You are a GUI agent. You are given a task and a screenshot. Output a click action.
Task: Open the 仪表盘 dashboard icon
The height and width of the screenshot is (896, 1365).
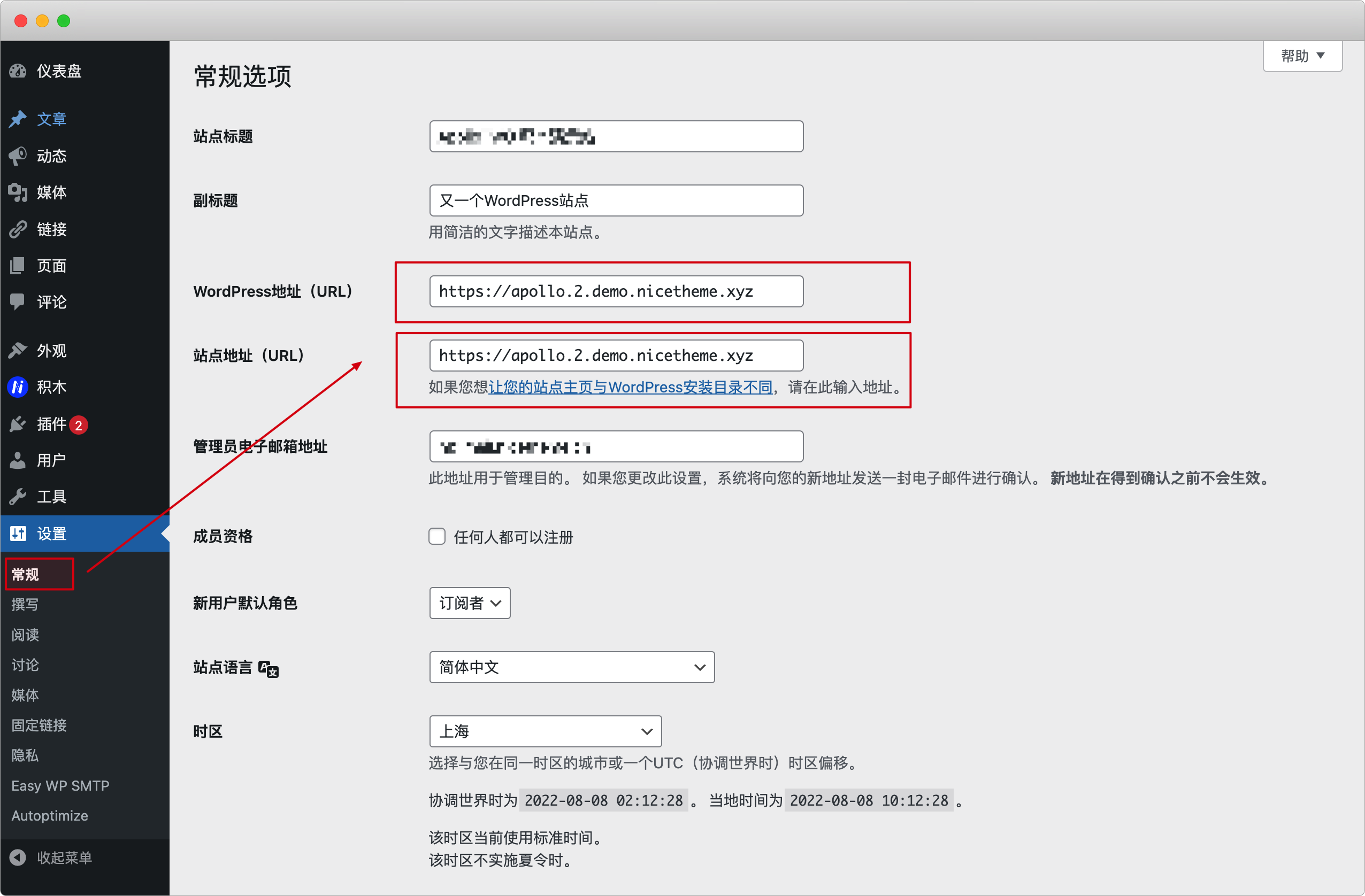point(18,71)
